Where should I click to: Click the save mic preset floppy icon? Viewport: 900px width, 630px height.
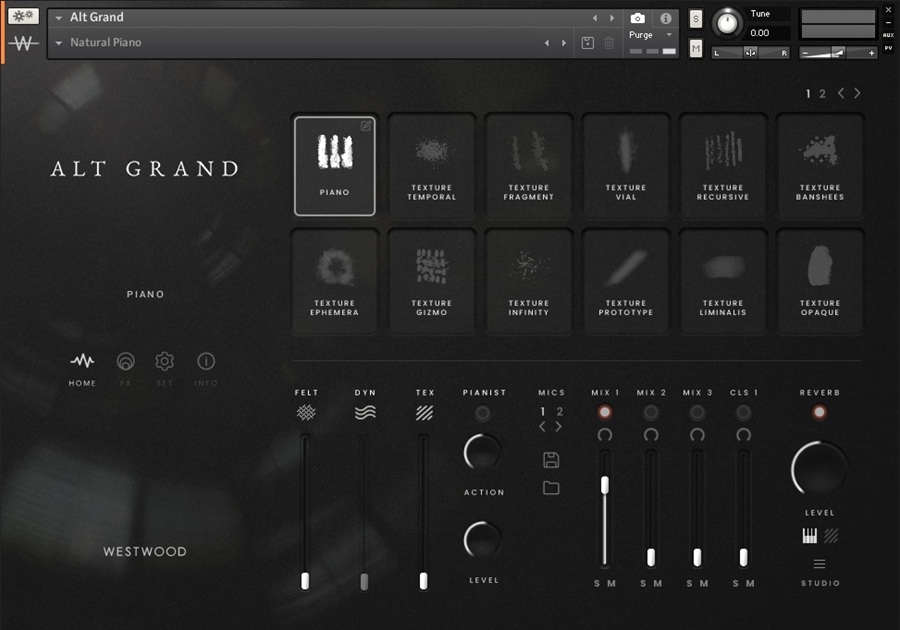click(x=551, y=460)
